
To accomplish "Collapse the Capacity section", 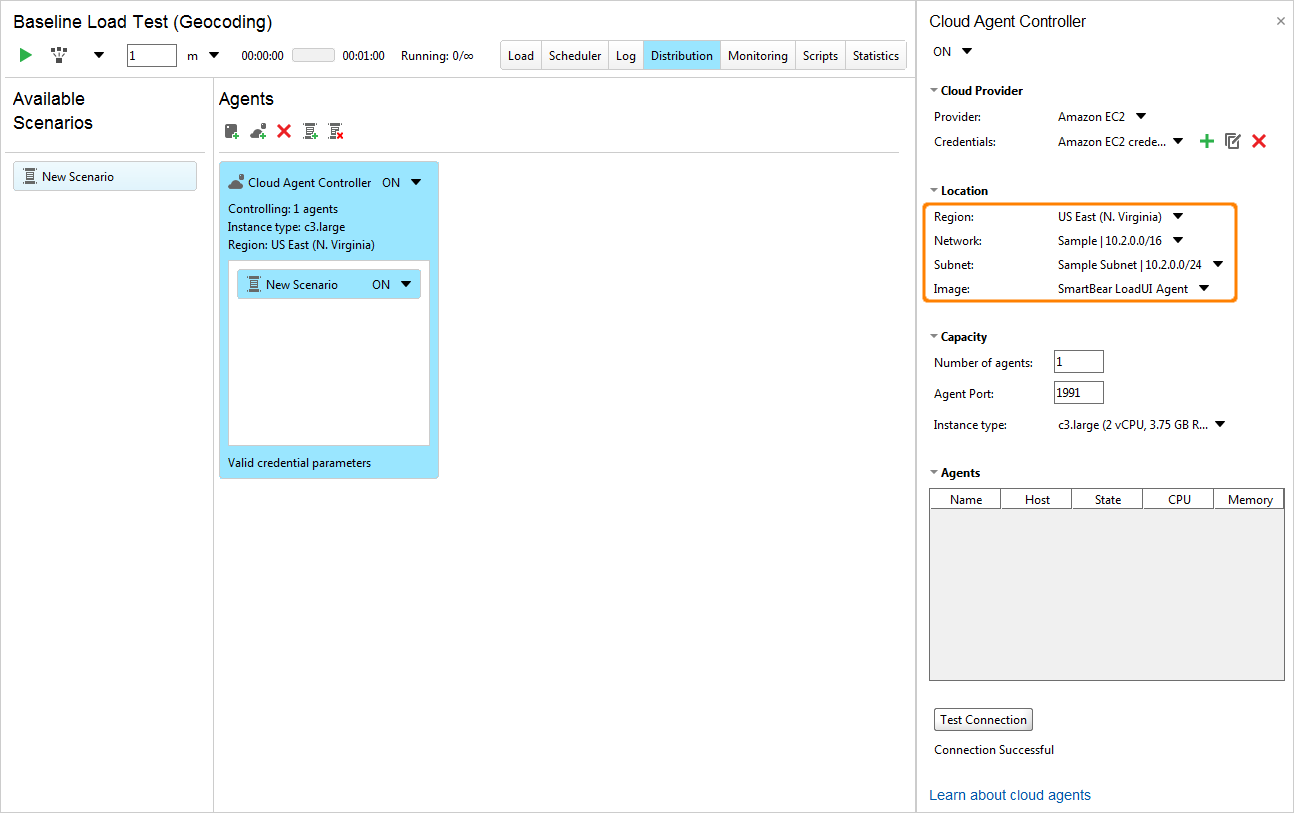I will [x=935, y=336].
